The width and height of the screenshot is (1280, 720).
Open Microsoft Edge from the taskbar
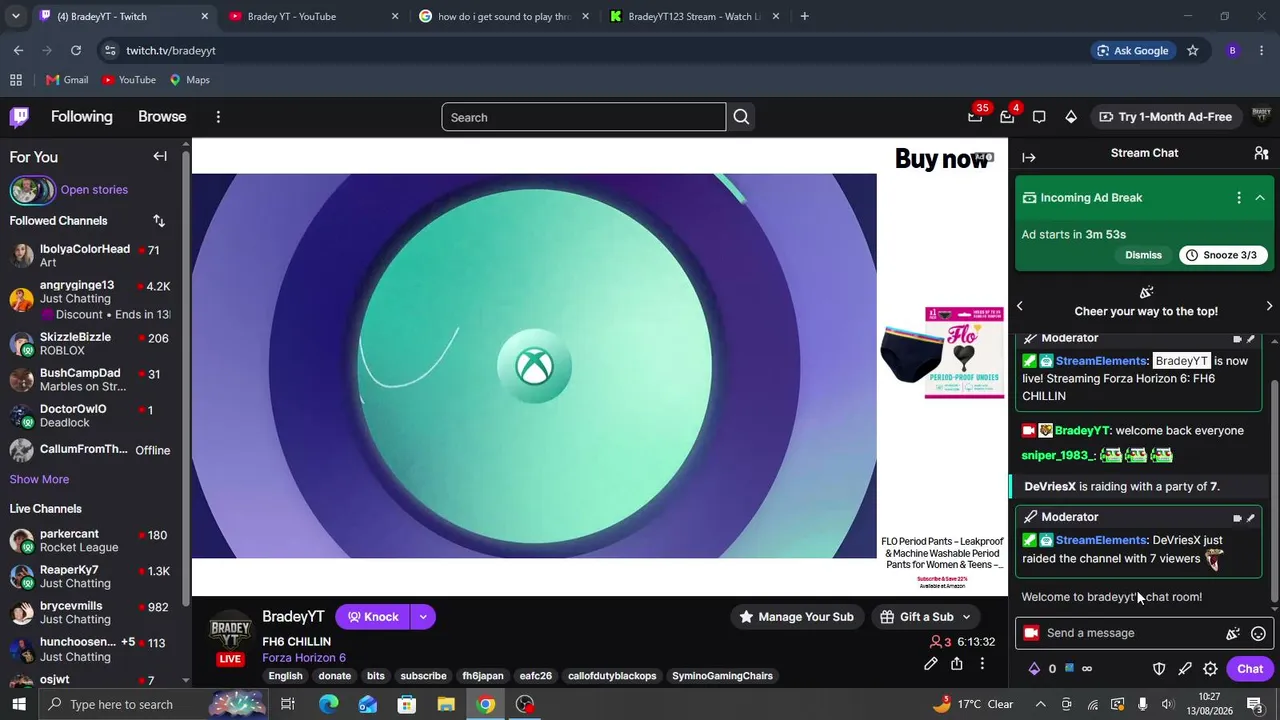click(328, 704)
